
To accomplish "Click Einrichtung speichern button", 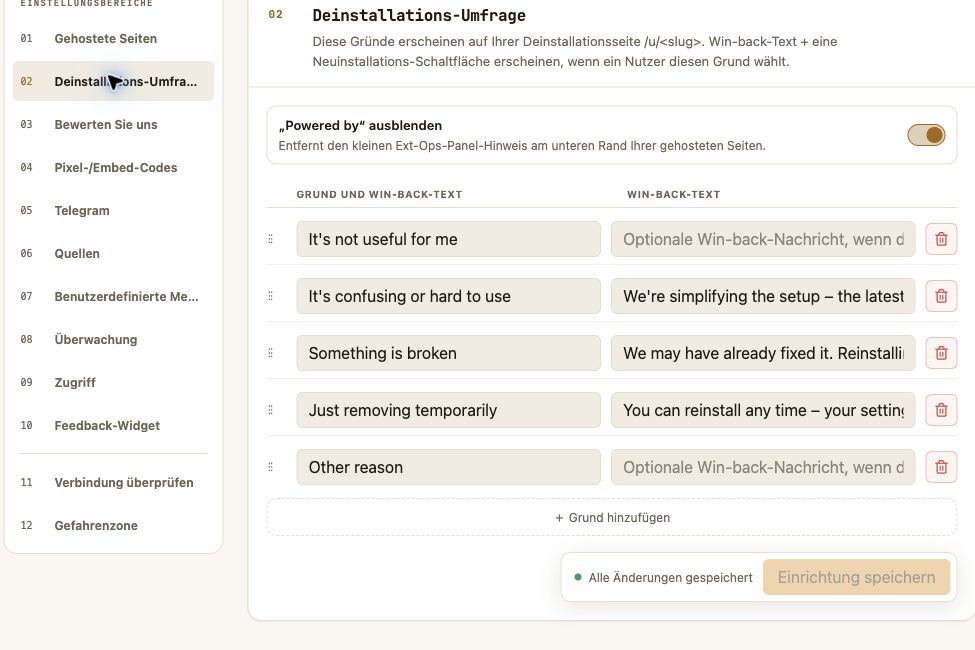I will tap(856, 577).
